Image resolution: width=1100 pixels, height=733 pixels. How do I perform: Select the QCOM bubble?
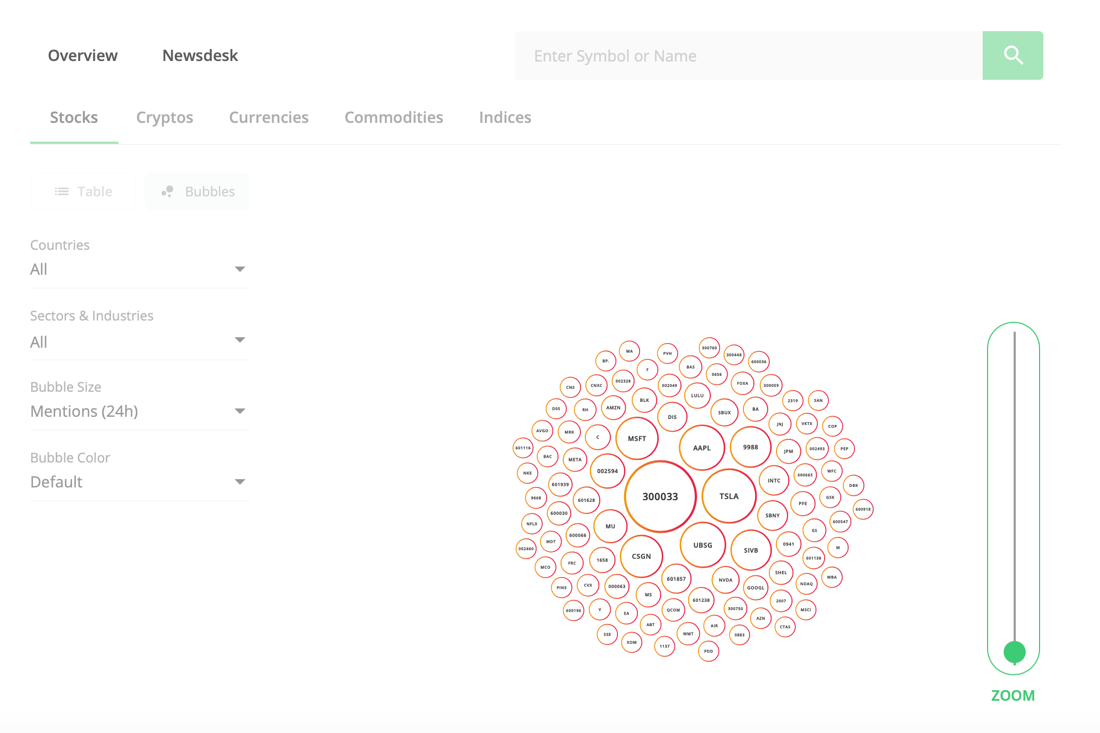[x=673, y=610]
